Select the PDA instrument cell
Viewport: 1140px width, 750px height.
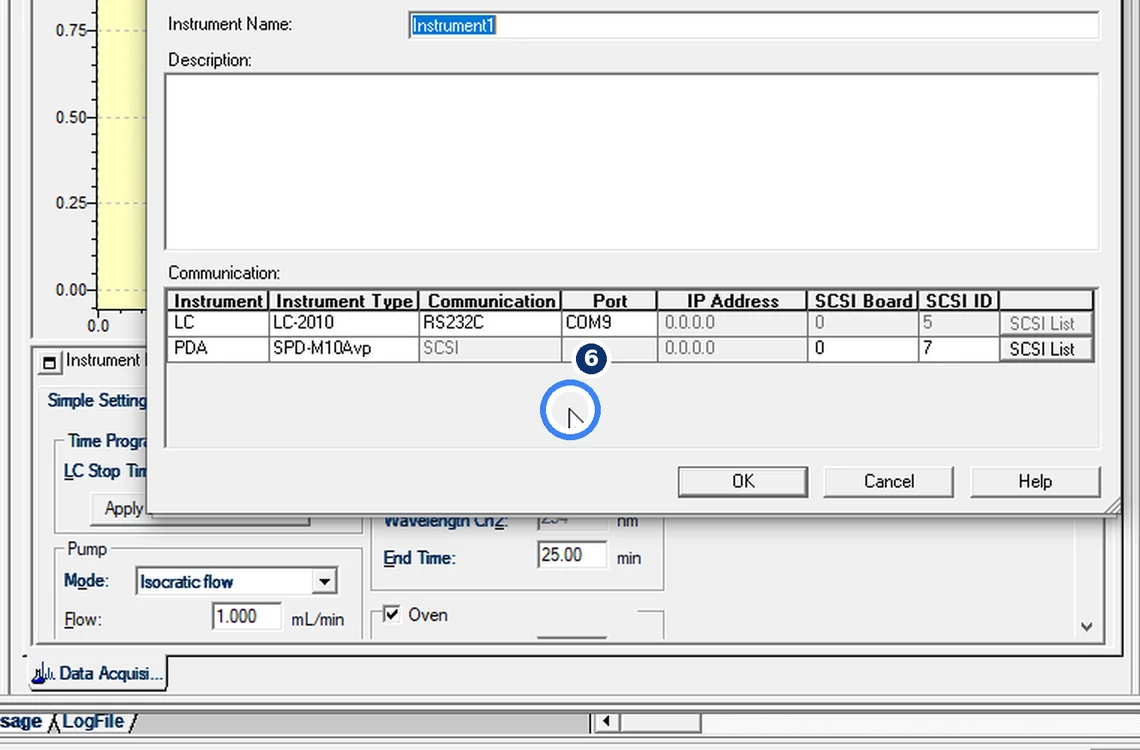tap(218, 349)
